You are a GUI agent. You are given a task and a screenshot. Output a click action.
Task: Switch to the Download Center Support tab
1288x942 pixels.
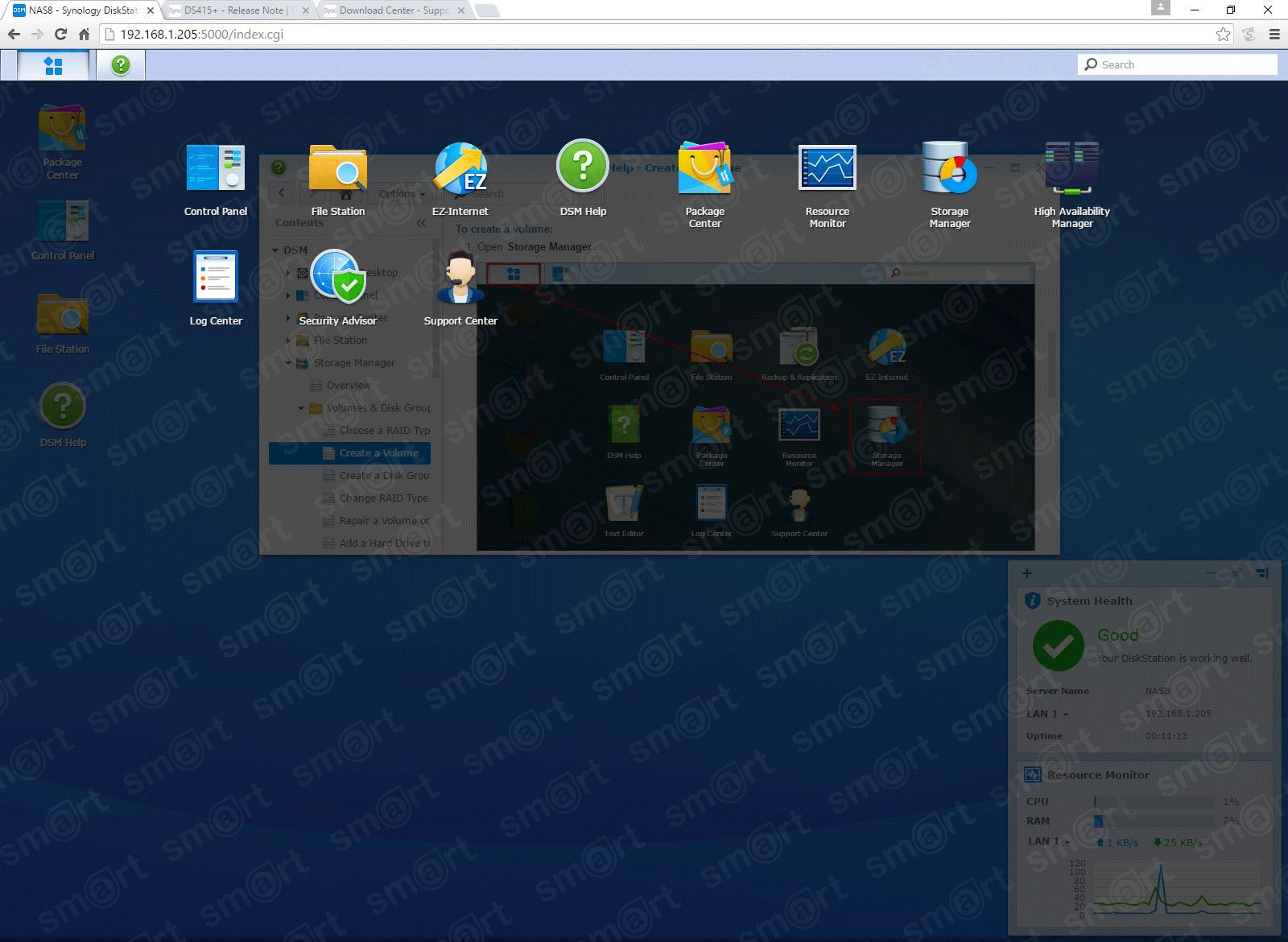[391, 10]
